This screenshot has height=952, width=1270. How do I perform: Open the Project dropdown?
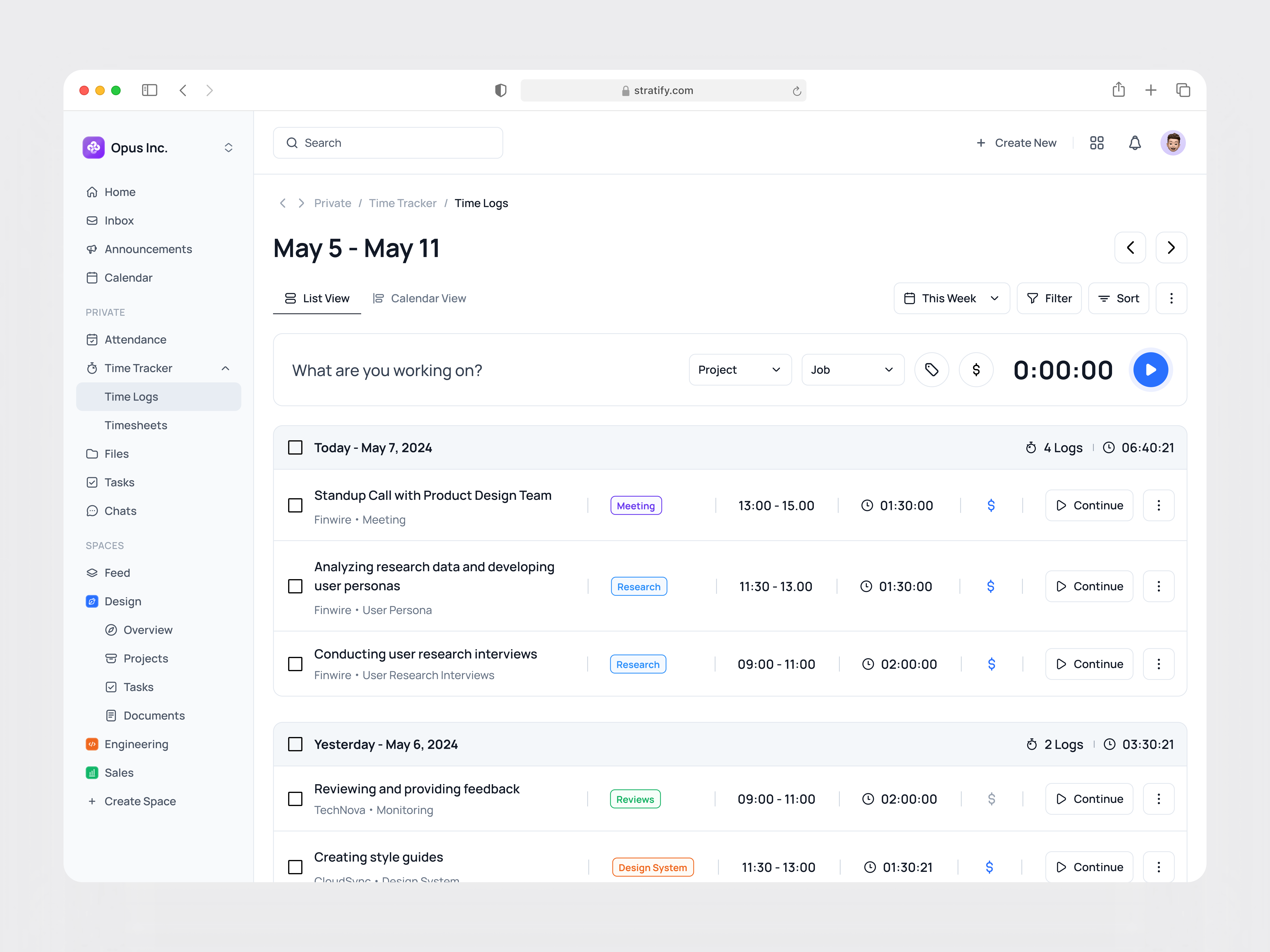click(x=740, y=369)
